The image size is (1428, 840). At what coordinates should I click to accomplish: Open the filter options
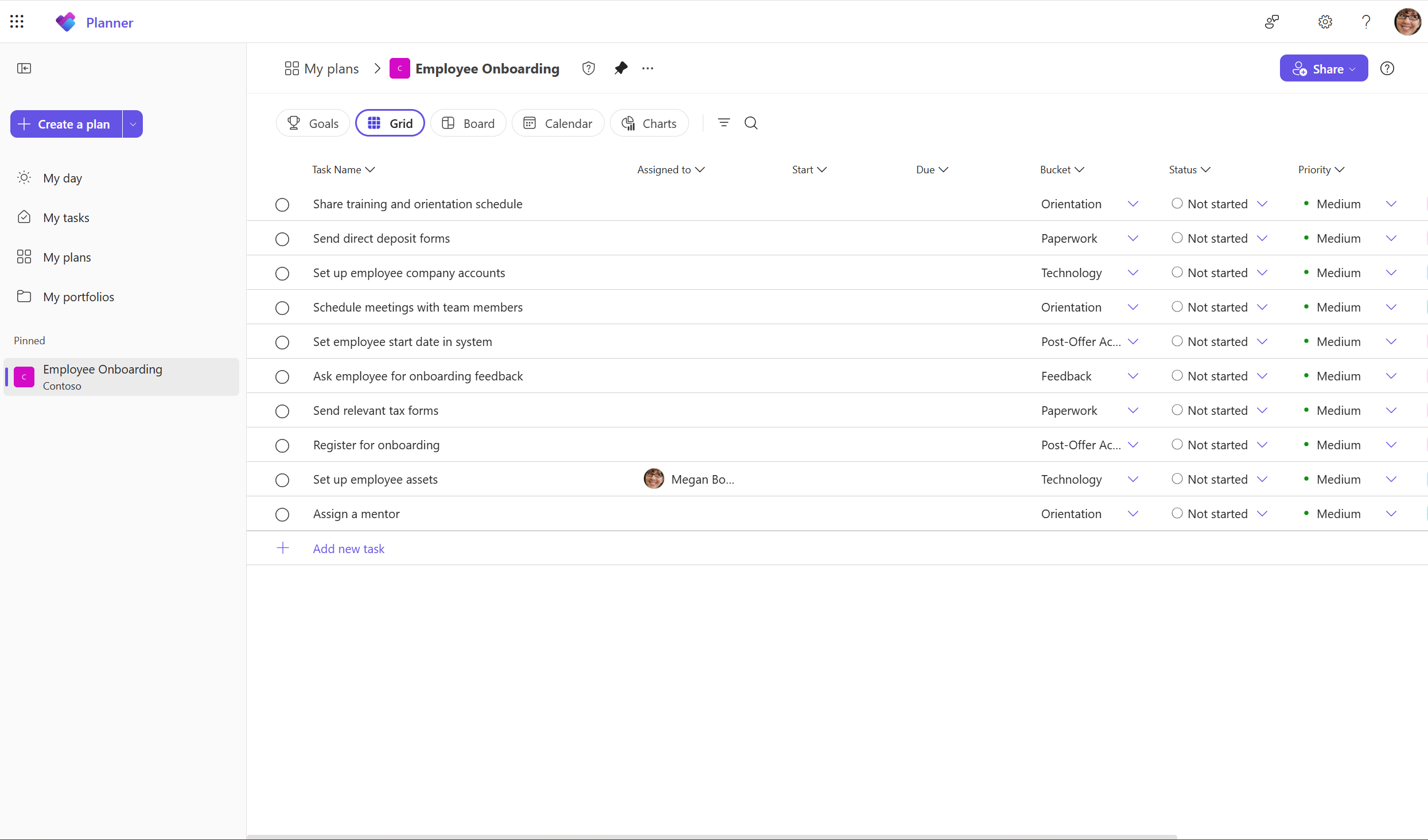click(x=723, y=123)
